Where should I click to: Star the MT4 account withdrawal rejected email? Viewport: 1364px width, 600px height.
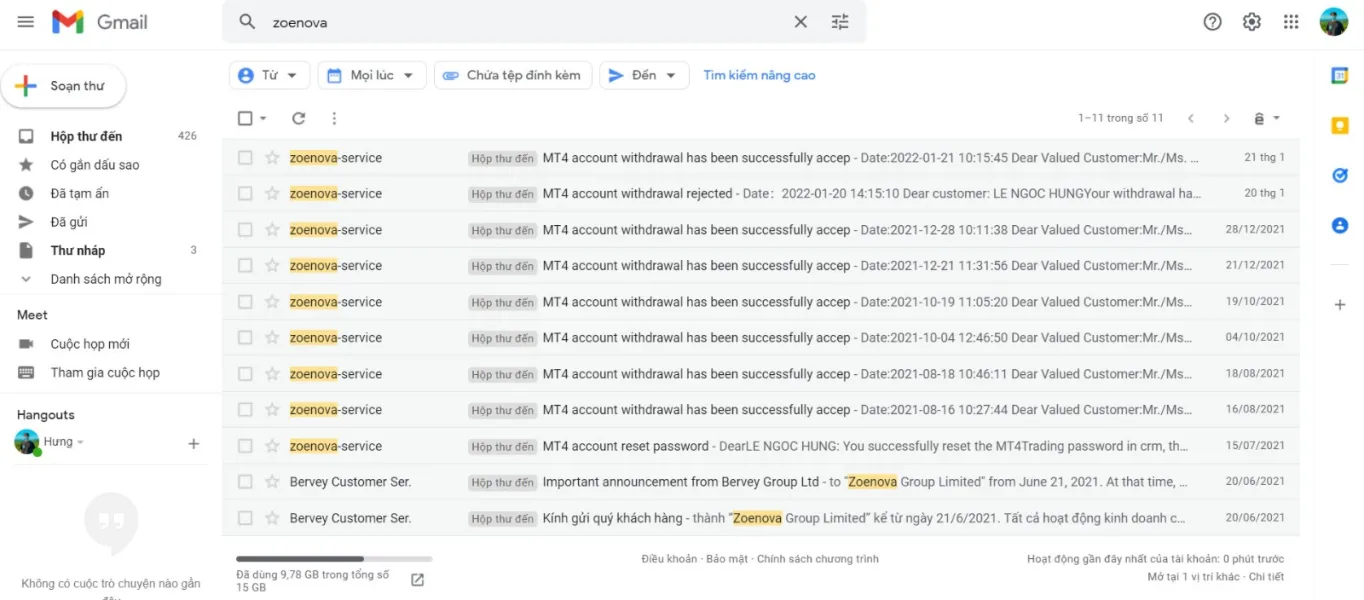tap(272, 194)
